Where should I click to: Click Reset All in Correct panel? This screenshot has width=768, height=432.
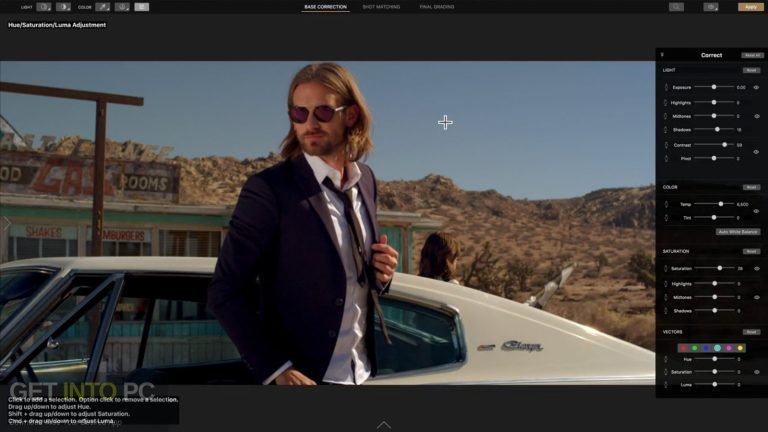[751, 55]
